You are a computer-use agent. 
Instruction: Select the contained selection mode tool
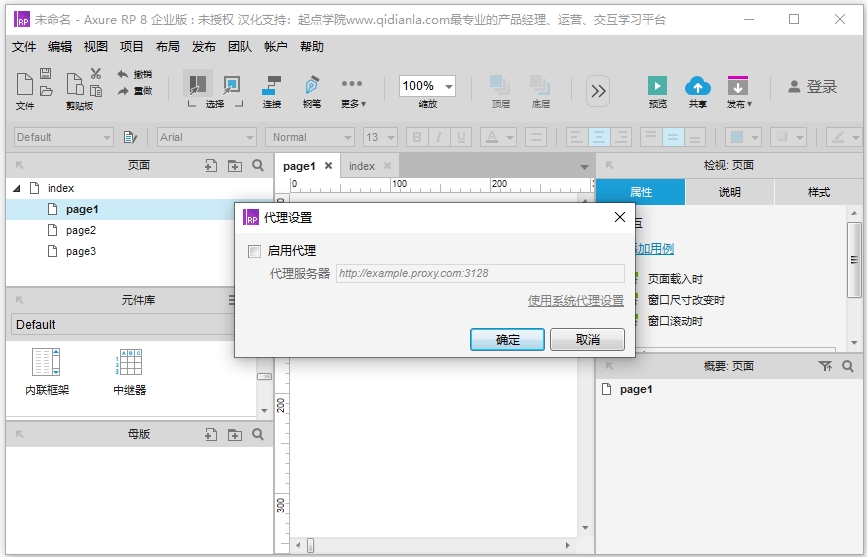[231, 85]
